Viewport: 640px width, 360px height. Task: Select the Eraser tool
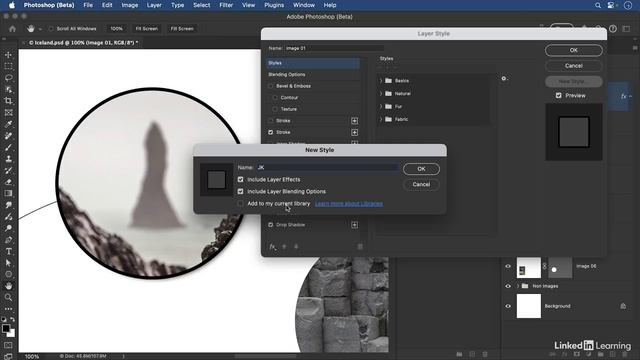coord(8,182)
